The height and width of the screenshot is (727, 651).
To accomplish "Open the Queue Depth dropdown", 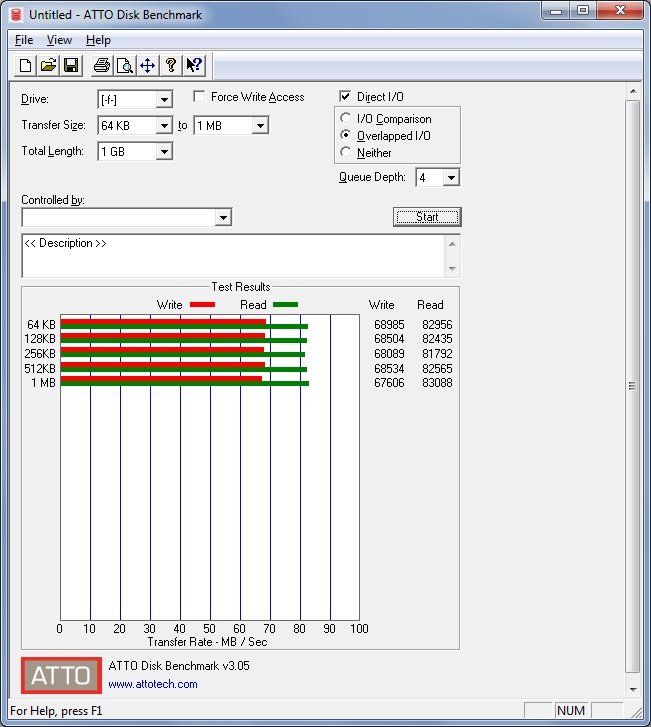I will tap(451, 178).
